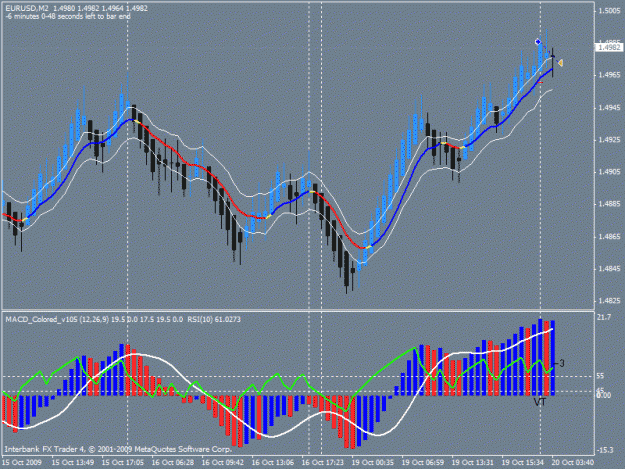Image resolution: width=625 pixels, height=469 pixels.
Task: Click price scale value 1.4865
Action: (x=609, y=237)
